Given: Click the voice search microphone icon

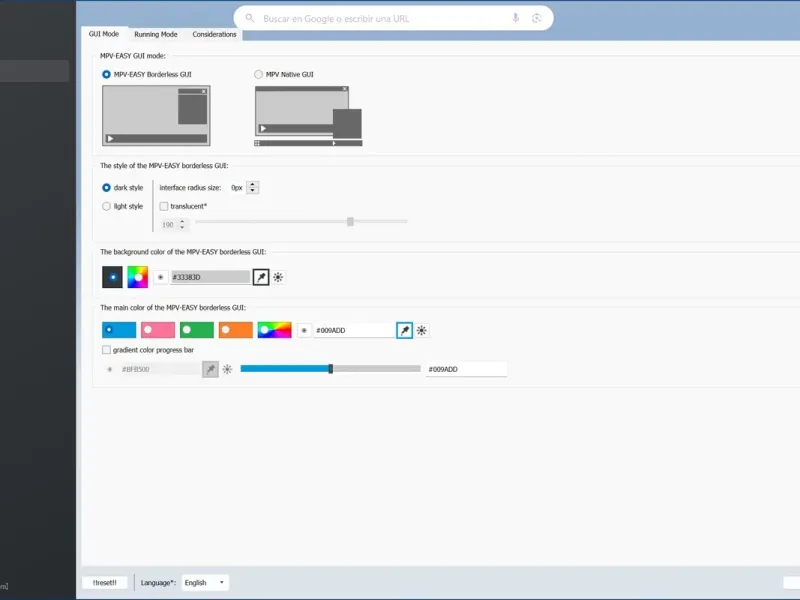Looking at the screenshot, I should tap(516, 18).
